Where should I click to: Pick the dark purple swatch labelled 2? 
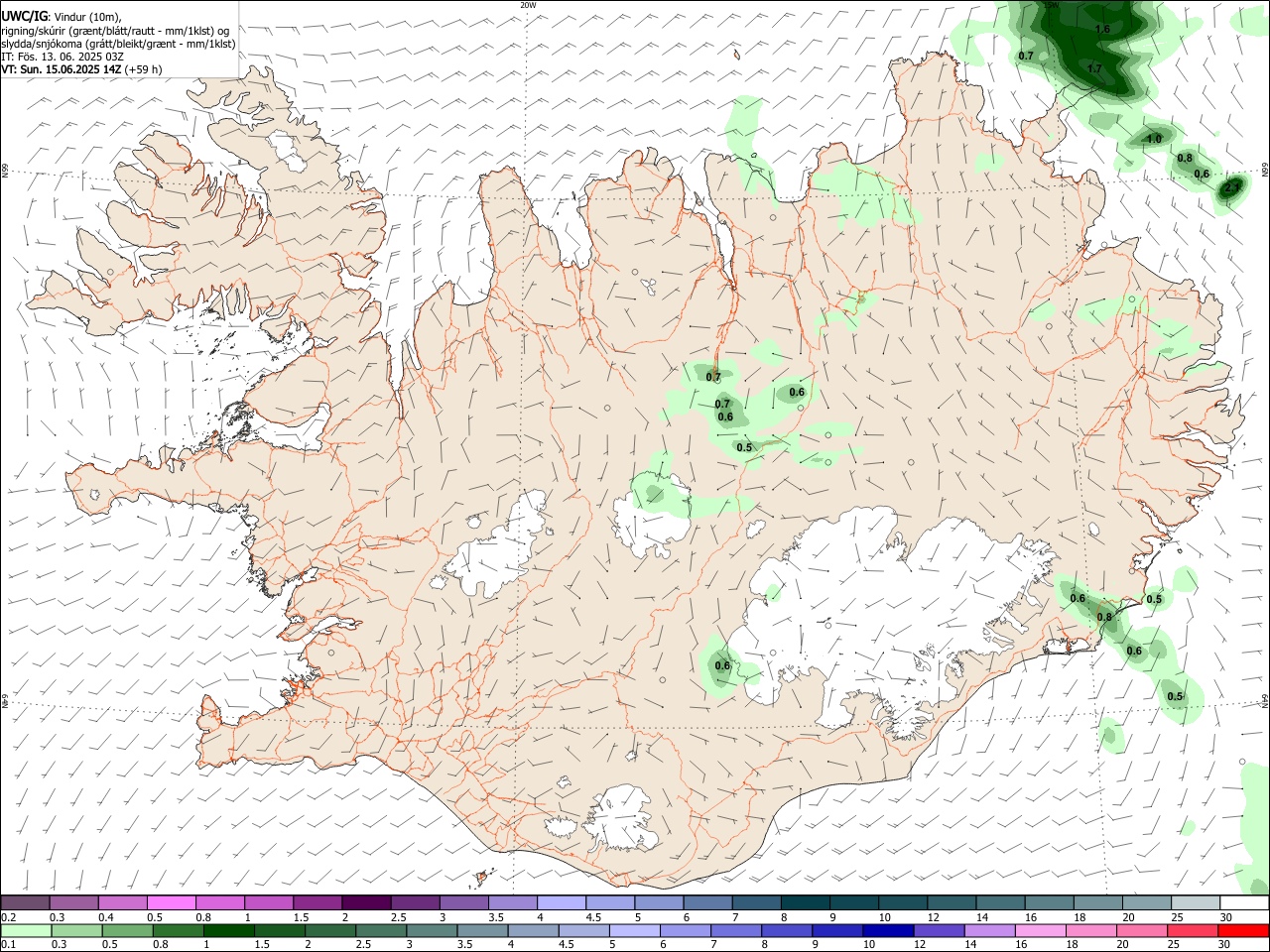coord(366,903)
